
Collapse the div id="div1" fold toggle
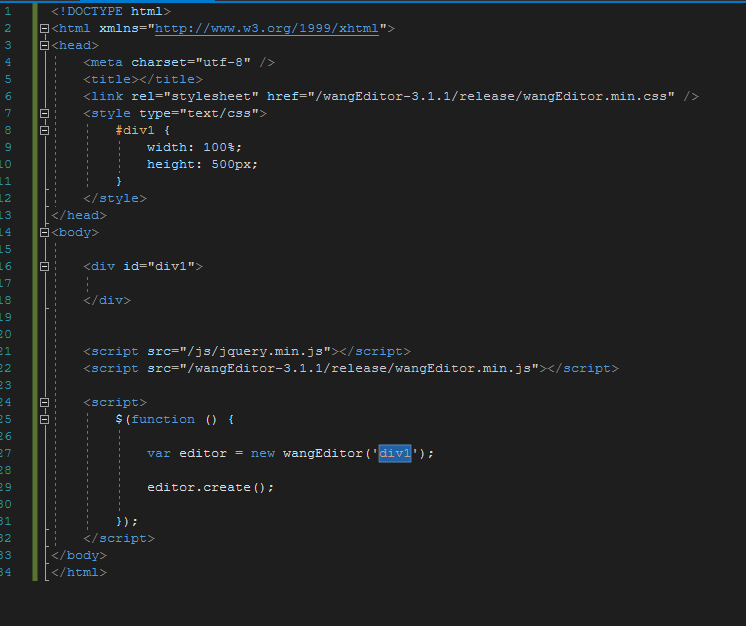click(44, 266)
